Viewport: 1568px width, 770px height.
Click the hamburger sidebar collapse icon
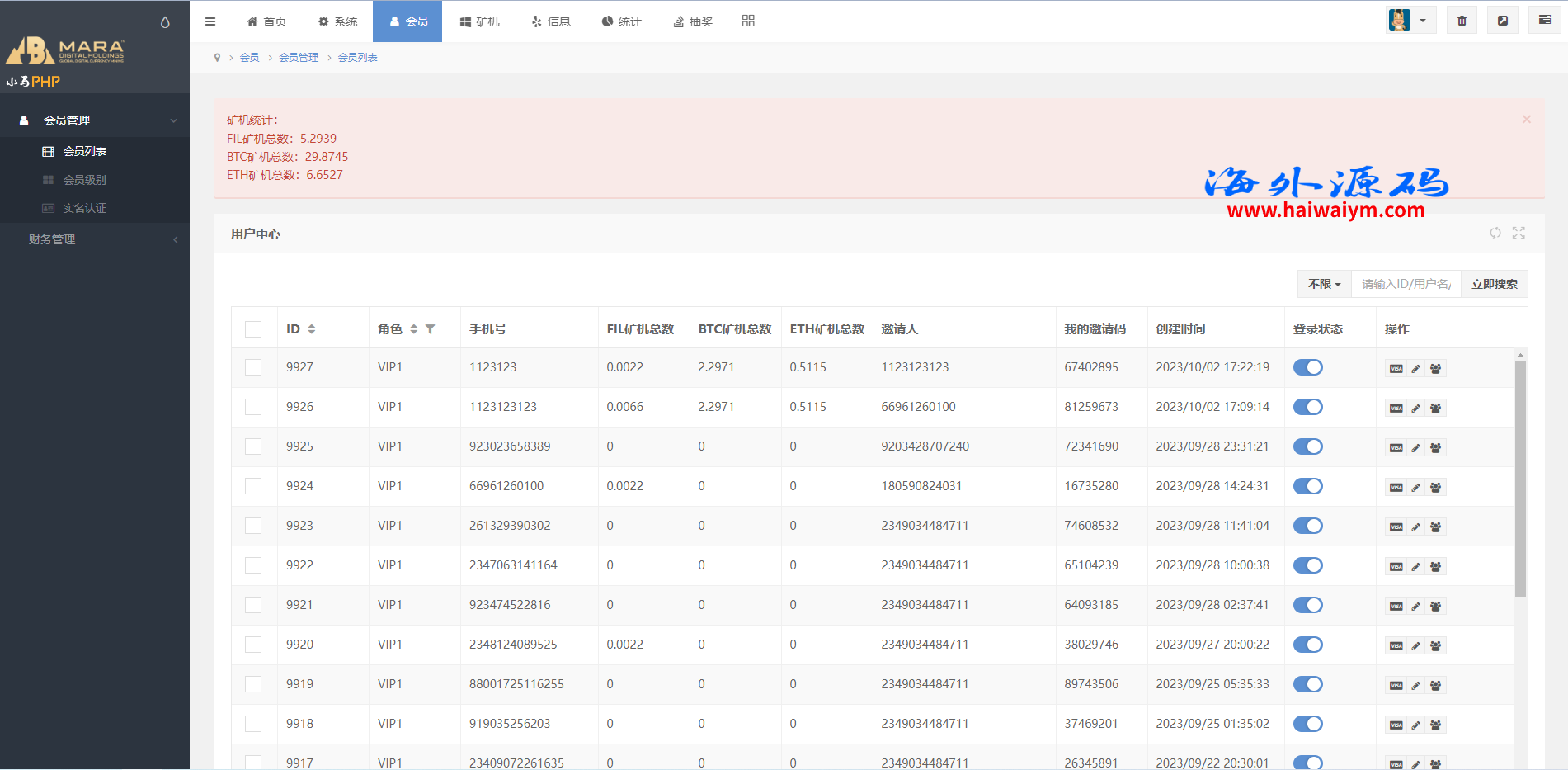210,21
